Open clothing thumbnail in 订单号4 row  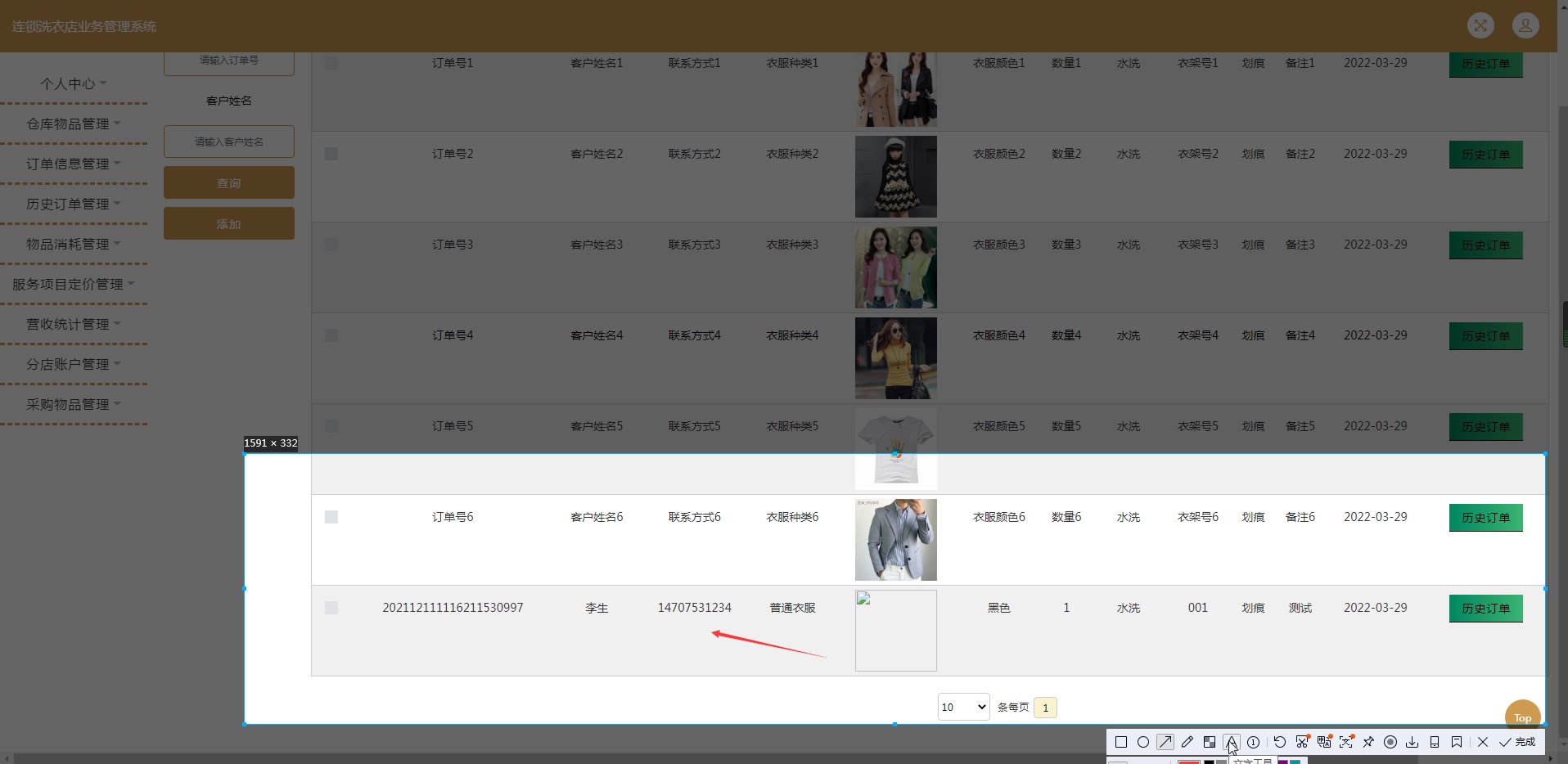[896, 358]
